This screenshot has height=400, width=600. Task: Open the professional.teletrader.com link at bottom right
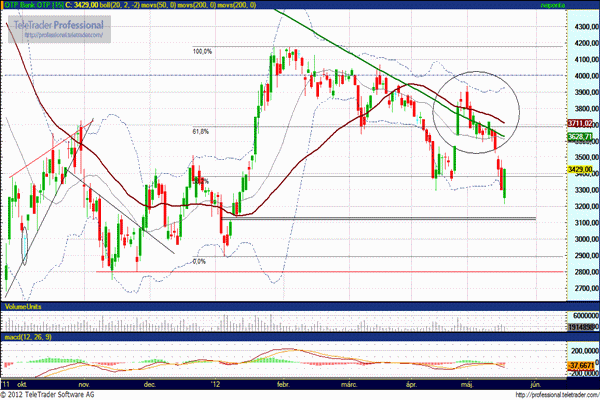click(557, 395)
